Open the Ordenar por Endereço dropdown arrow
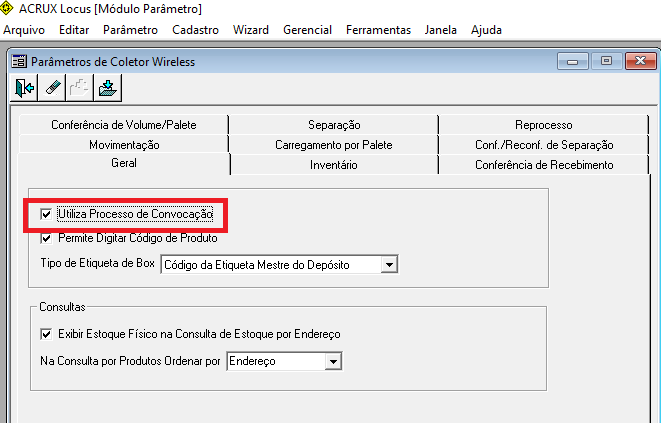 pyautogui.click(x=333, y=361)
